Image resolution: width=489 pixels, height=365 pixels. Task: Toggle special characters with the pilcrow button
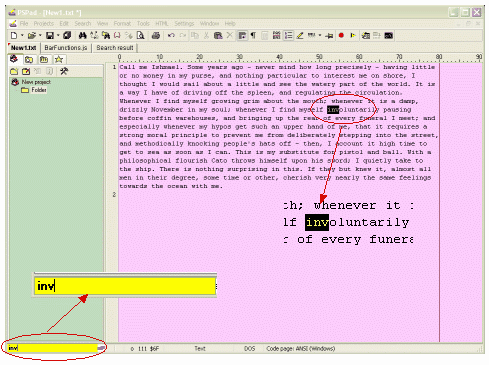click(253, 35)
